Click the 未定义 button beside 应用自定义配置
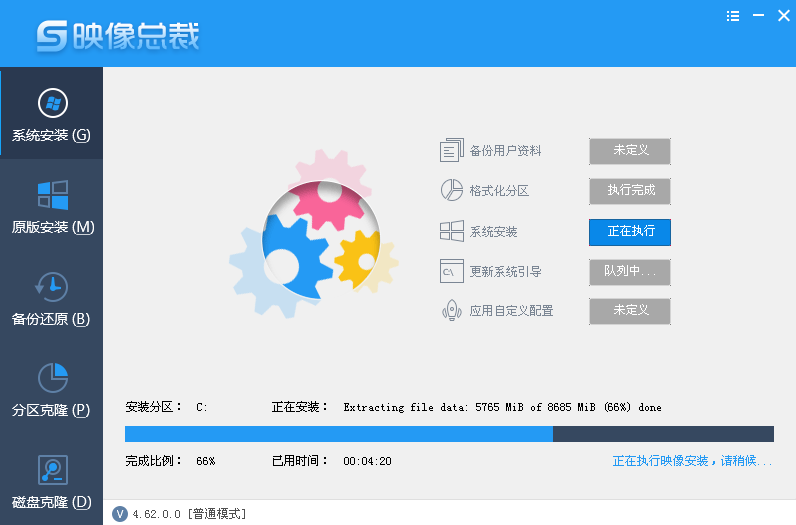This screenshot has height=525, width=796. click(x=630, y=311)
